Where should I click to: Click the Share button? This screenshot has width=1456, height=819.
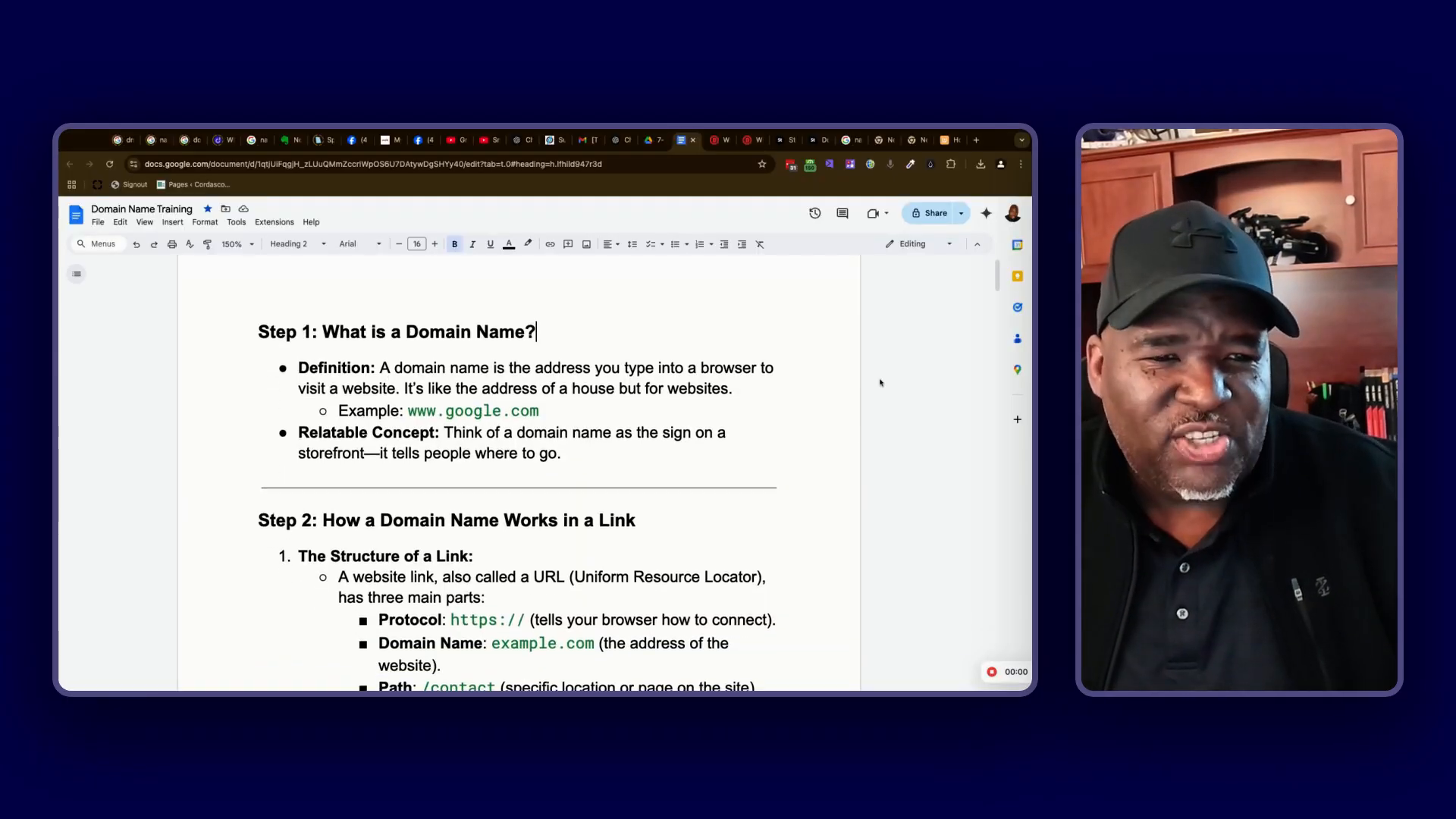928,213
